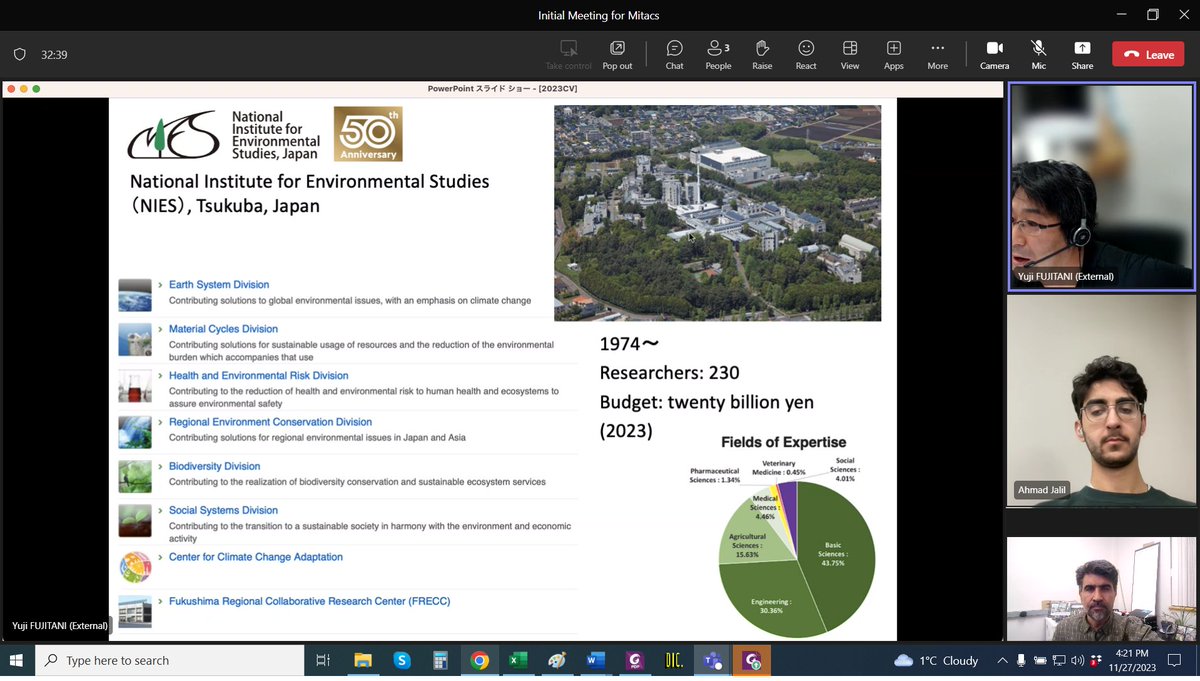Pop out the shared presentation window
1200x681 pixels.
[617, 54]
